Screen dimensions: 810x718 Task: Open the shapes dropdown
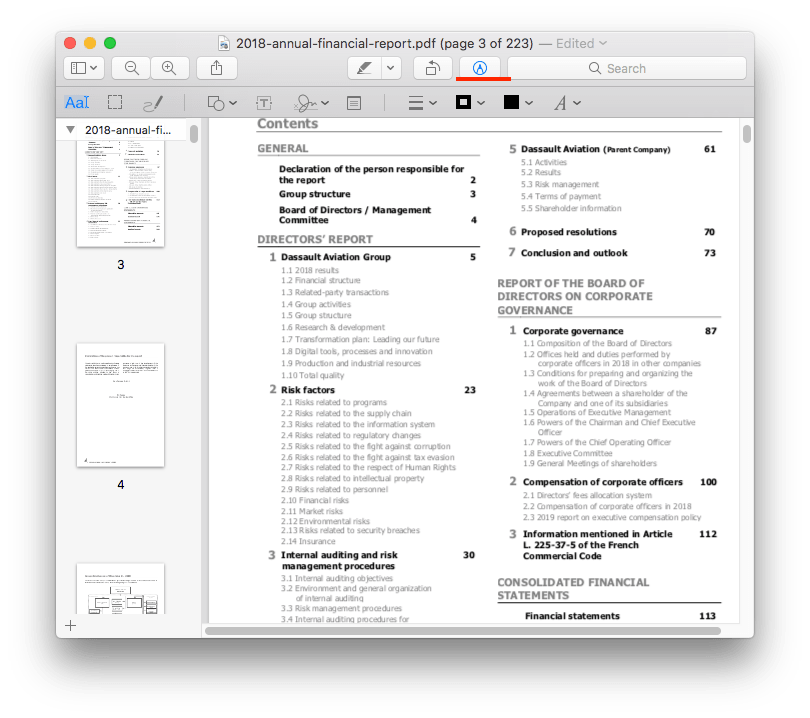coord(222,102)
